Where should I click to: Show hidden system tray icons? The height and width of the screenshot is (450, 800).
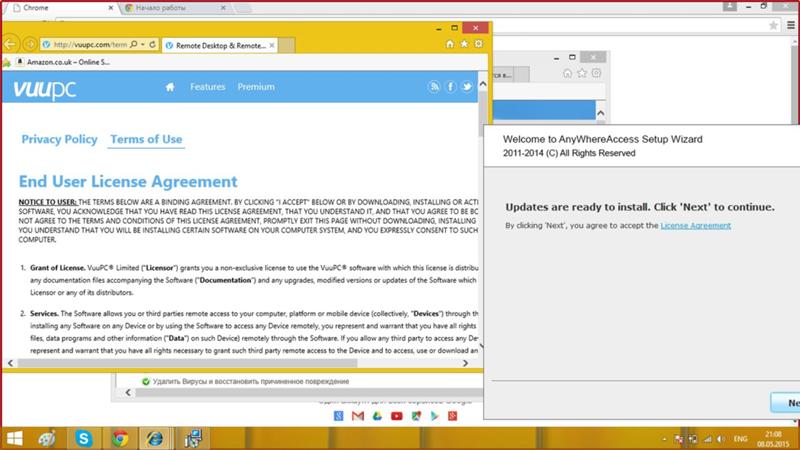664,439
